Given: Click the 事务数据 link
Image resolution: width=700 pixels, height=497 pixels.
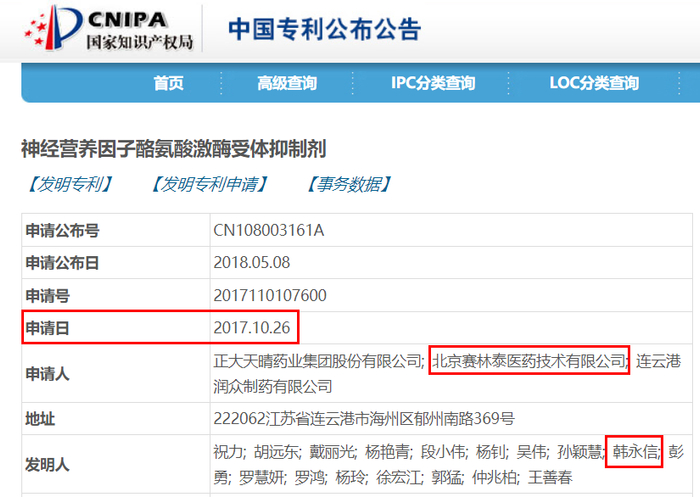Looking at the screenshot, I should (349, 184).
